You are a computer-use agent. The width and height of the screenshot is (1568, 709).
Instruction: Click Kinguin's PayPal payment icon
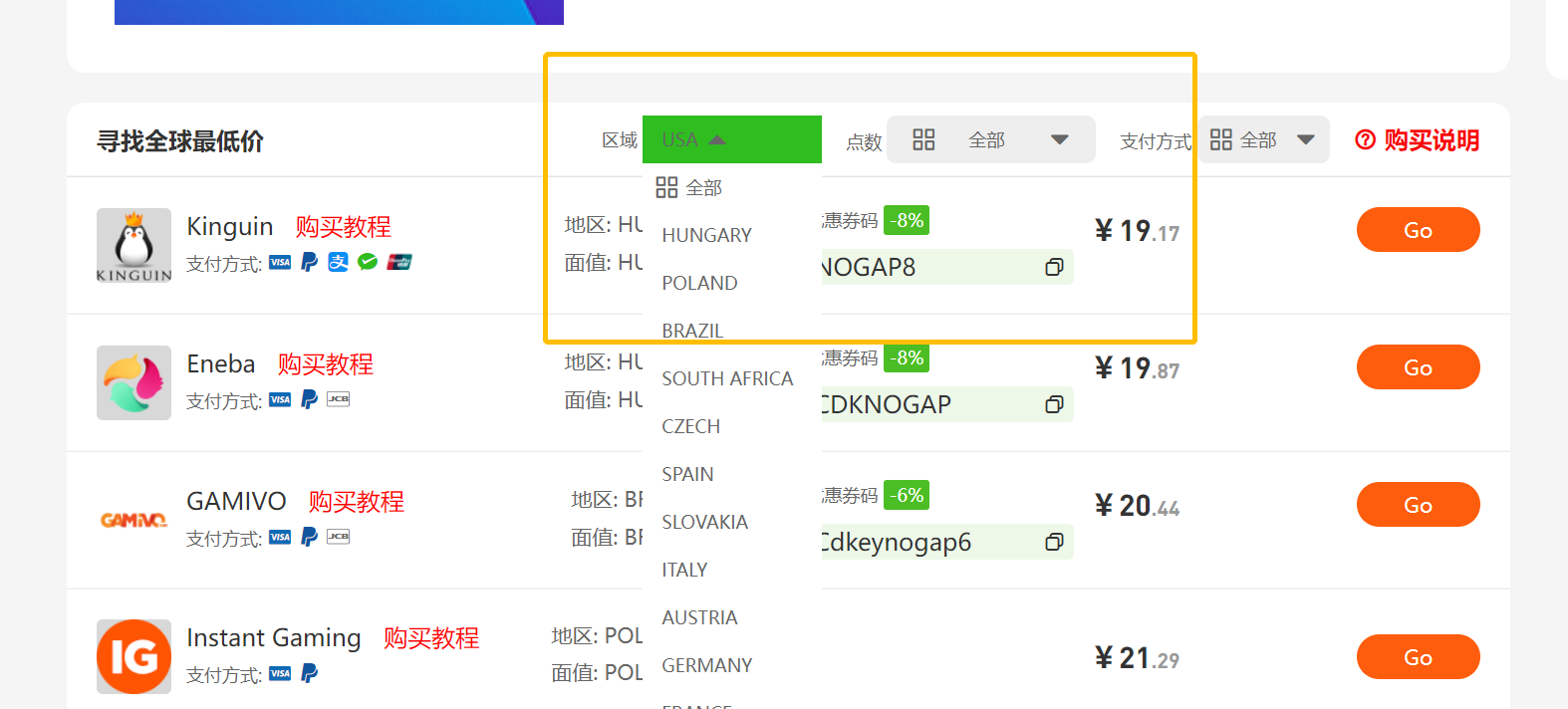310,262
